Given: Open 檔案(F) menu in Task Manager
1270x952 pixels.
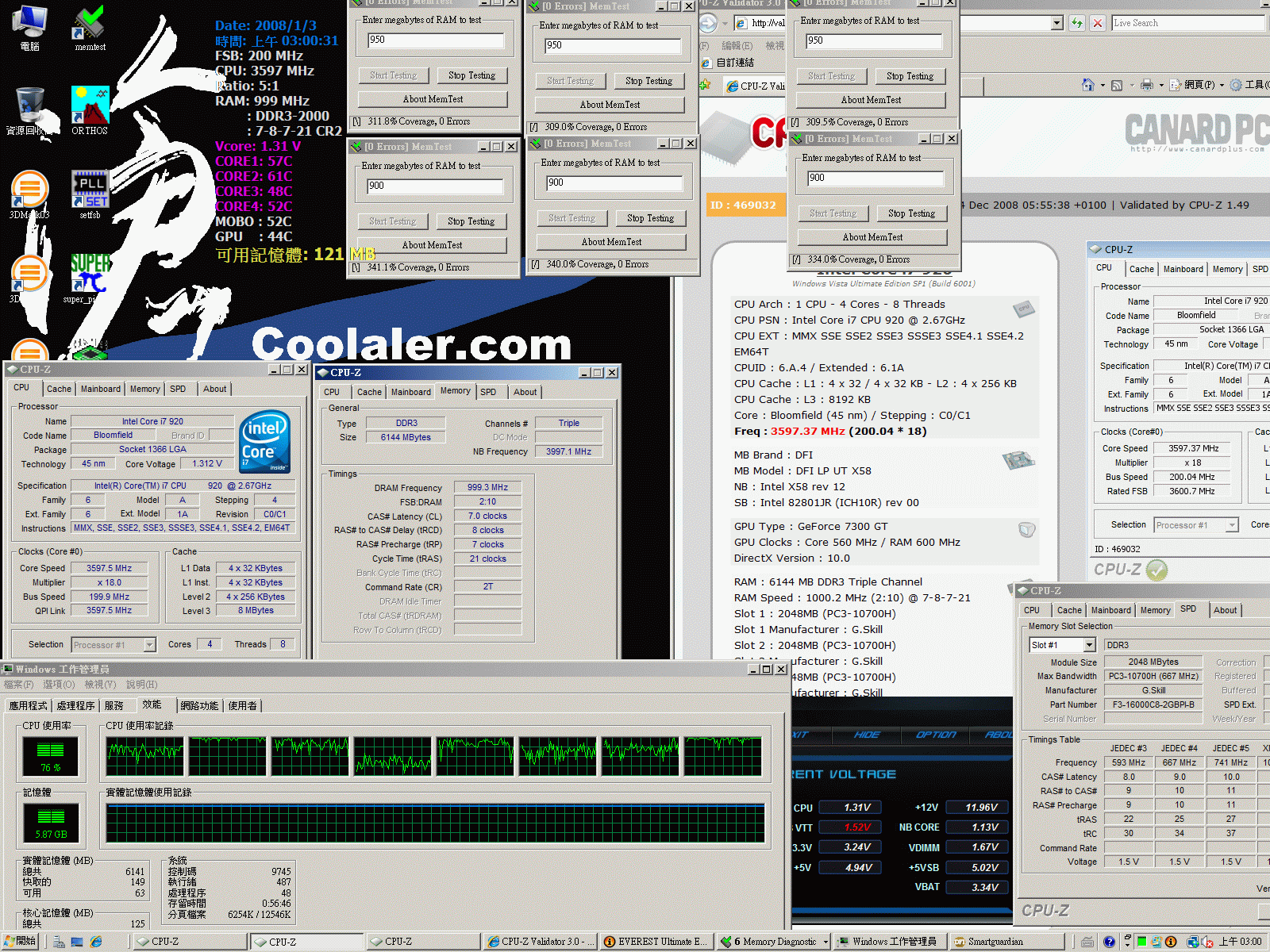Looking at the screenshot, I should pyautogui.click(x=18, y=685).
